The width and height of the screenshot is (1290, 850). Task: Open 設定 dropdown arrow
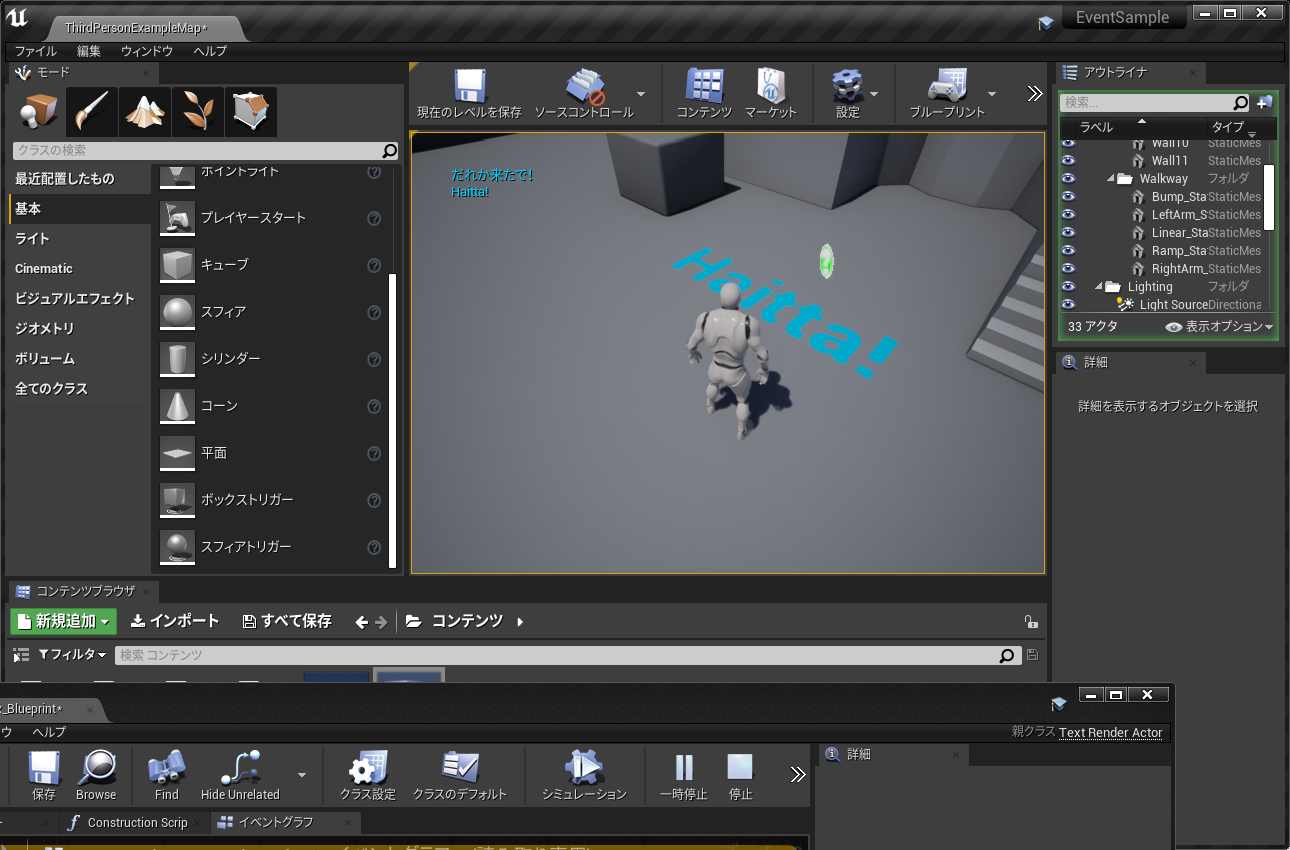874,94
